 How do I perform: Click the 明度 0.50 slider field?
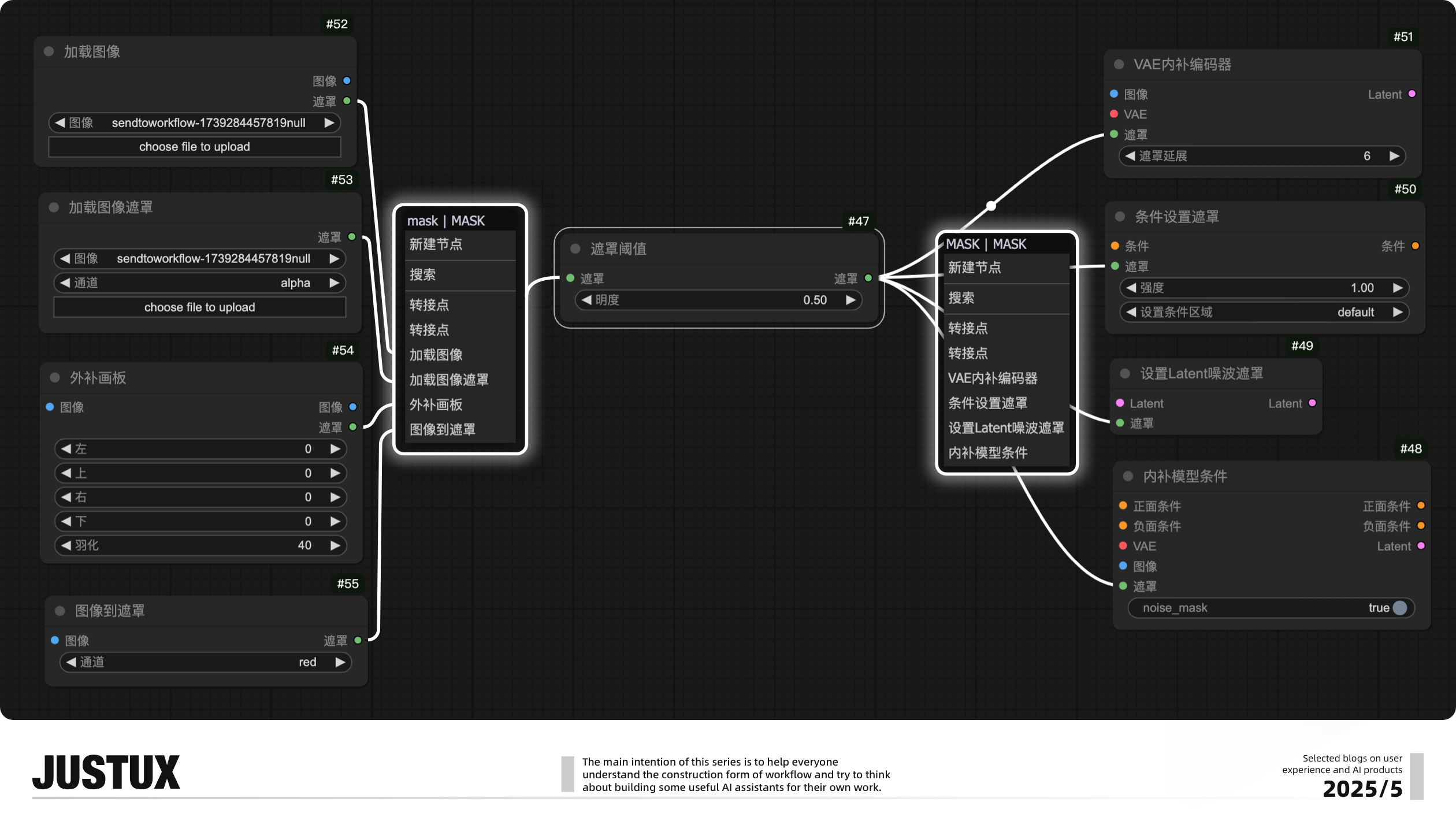point(718,300)
